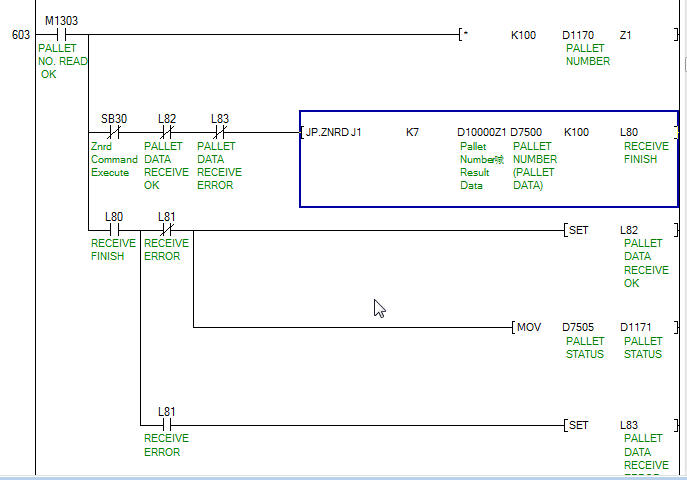Screen dimensions: 687x480
Task: Select the Z1 operand on the top rung
Action: (x=626, y=35)
